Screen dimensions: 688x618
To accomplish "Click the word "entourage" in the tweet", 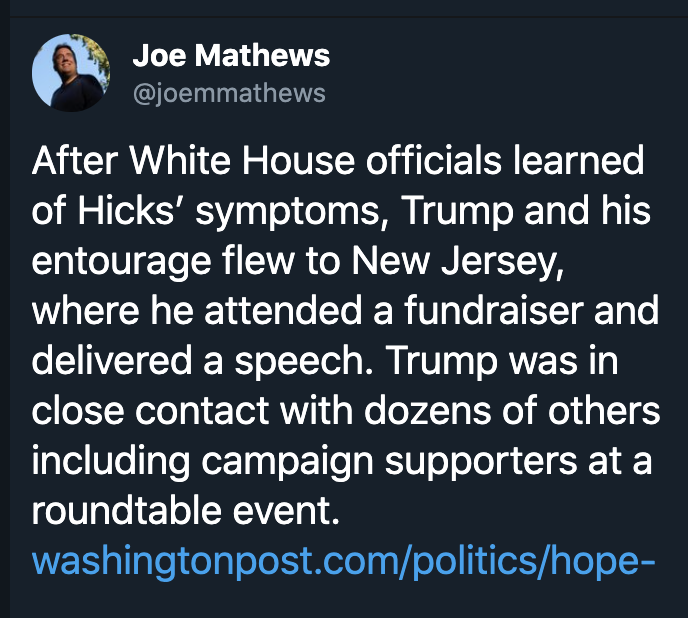I will (x=122, y=262).
